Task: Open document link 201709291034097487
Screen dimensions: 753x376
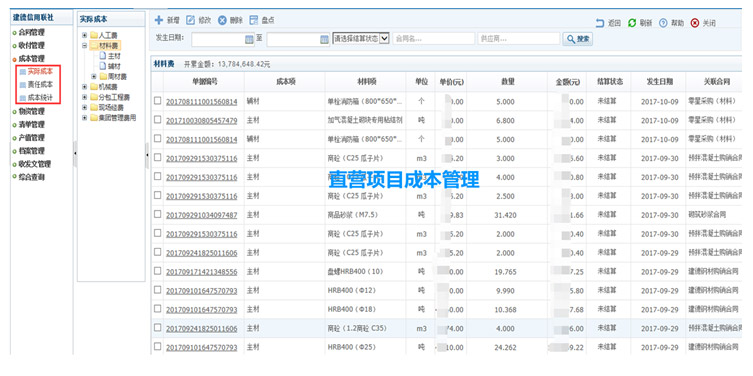Action: tap(201, 215)
